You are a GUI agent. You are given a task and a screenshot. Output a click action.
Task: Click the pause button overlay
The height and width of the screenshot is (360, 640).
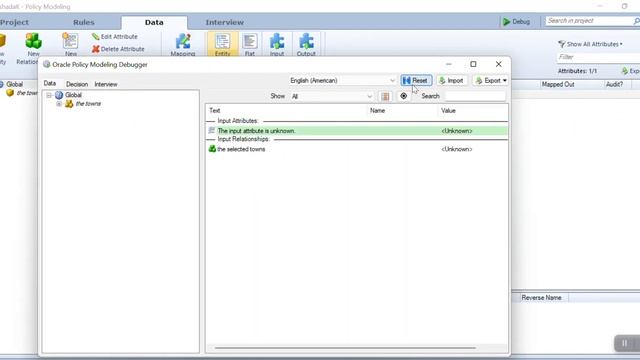click(x=624, y=343)
